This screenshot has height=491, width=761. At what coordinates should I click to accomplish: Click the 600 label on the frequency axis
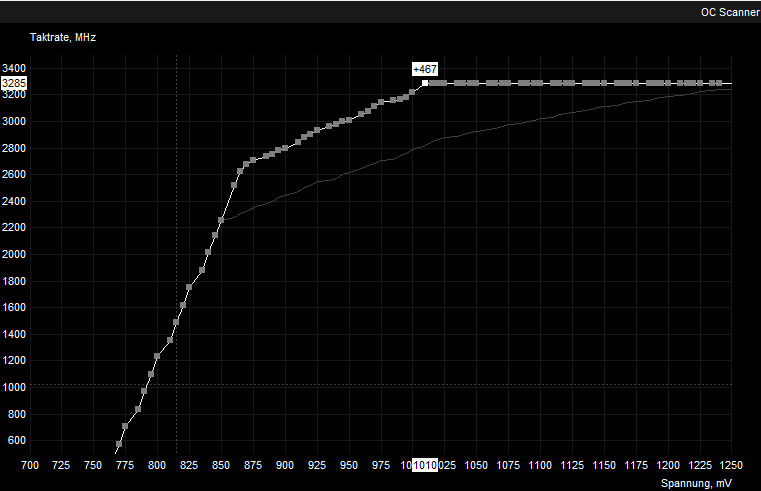(17, 441)
